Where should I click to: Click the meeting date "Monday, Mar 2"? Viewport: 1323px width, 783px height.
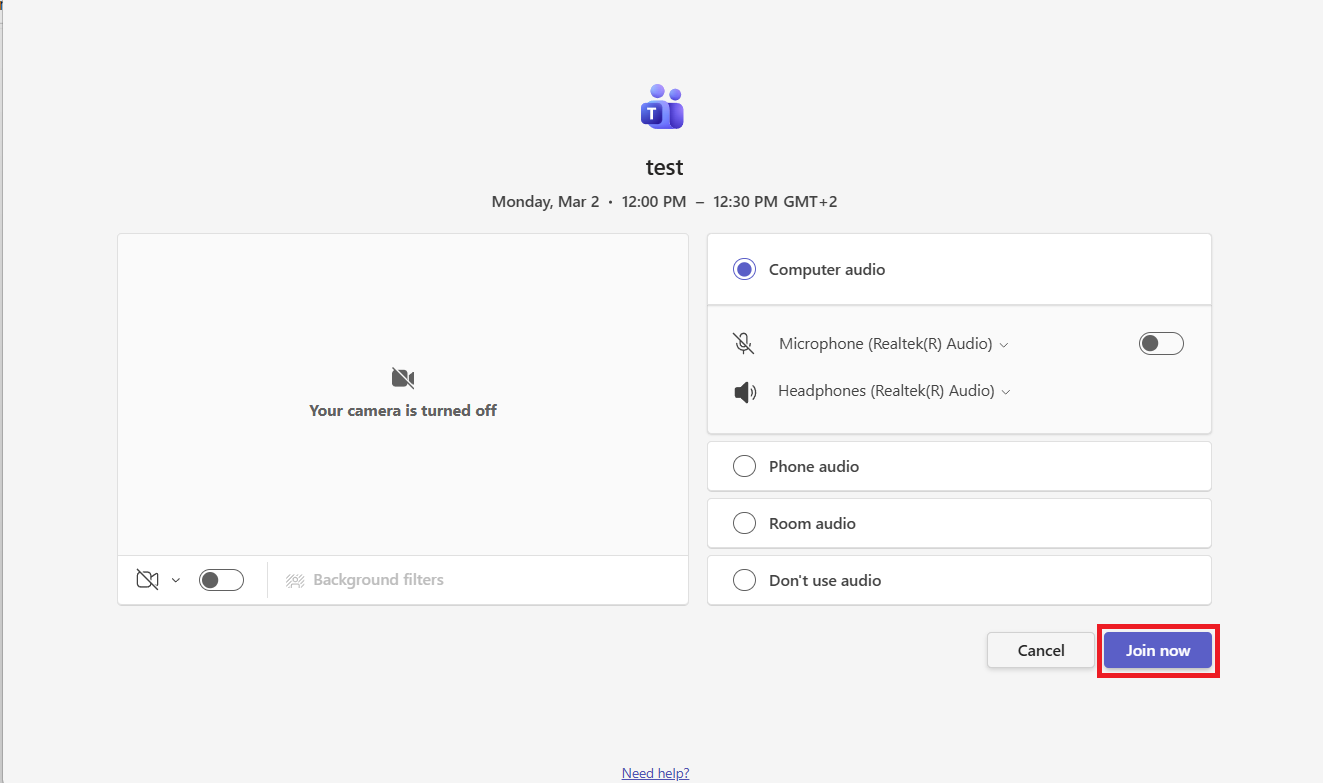coord(545,202)
